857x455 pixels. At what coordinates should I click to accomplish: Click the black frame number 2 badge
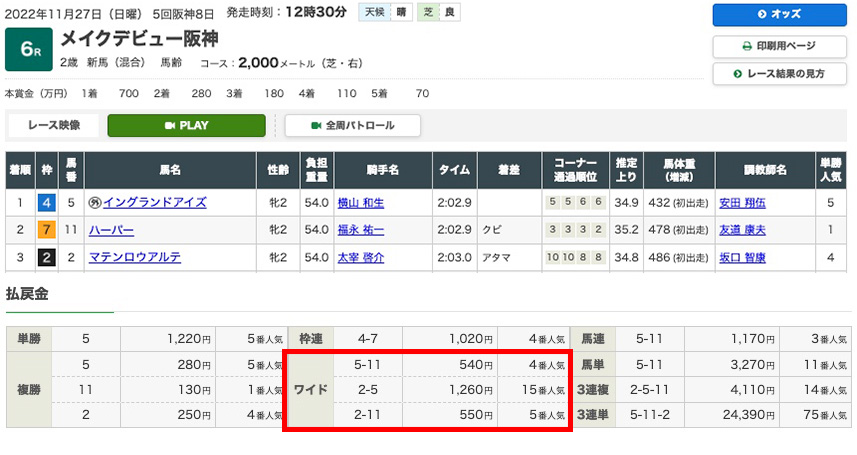click(x=46, y=257)
